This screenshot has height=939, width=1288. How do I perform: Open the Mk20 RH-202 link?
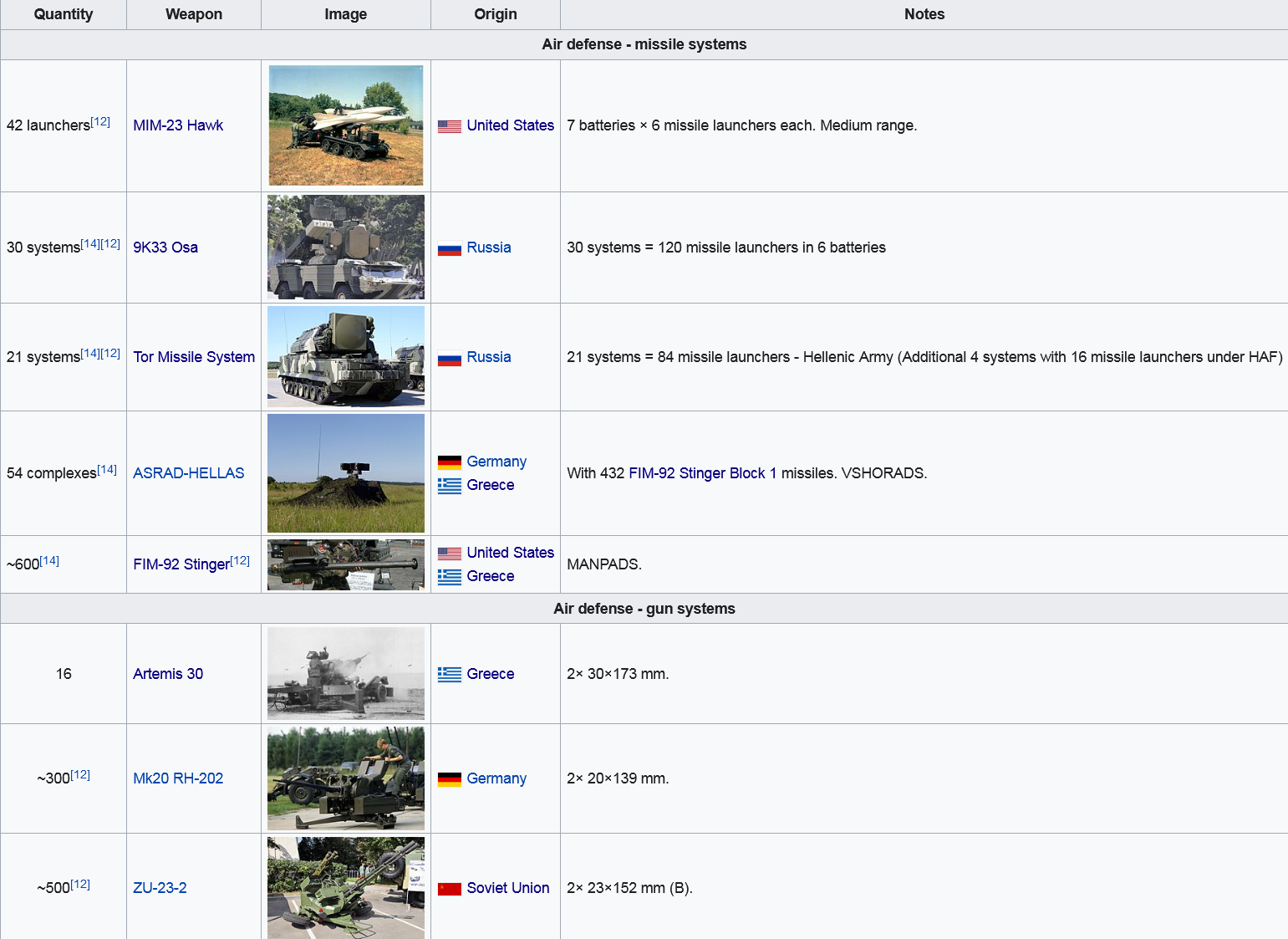tap(178, 778)
